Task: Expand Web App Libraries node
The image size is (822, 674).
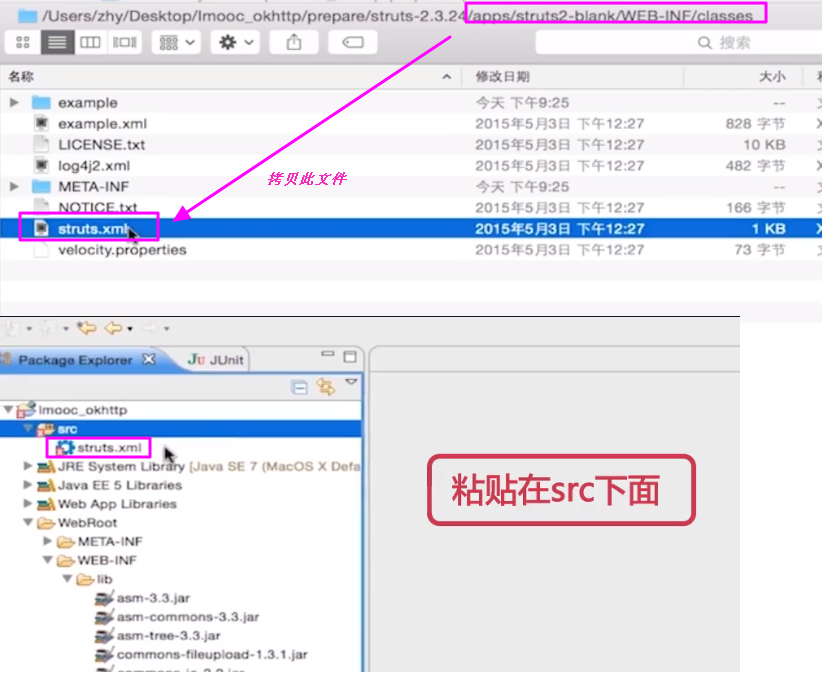Action: (28, 503)
